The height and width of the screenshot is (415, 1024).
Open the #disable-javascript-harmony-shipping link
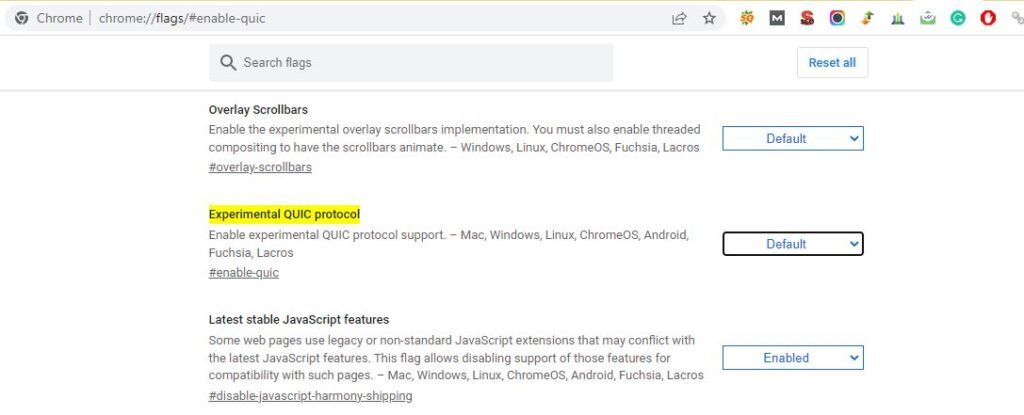[310, 395]
